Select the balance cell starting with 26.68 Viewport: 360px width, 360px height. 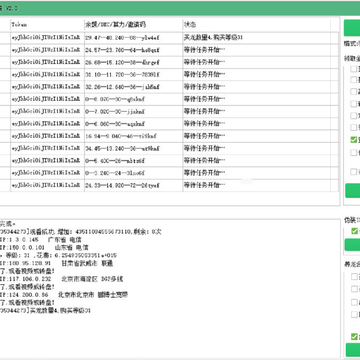click(133, 62)
